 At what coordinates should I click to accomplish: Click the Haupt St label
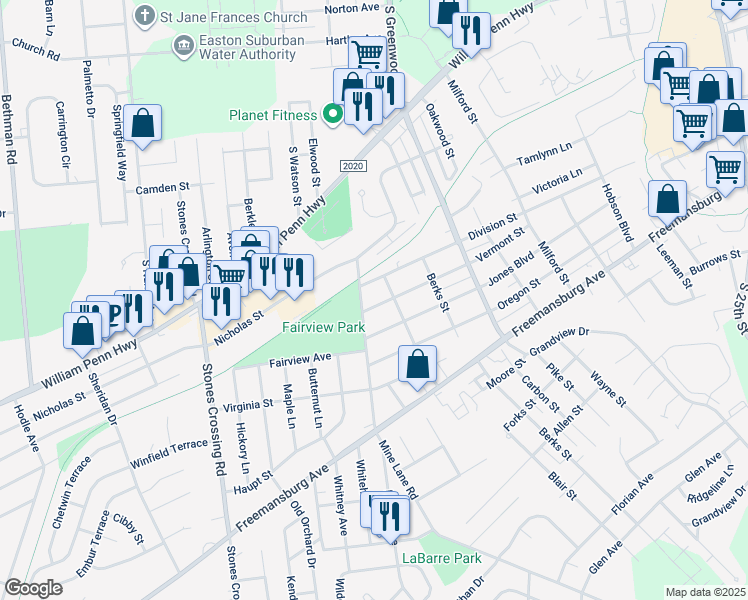click(x=253, y=482)
